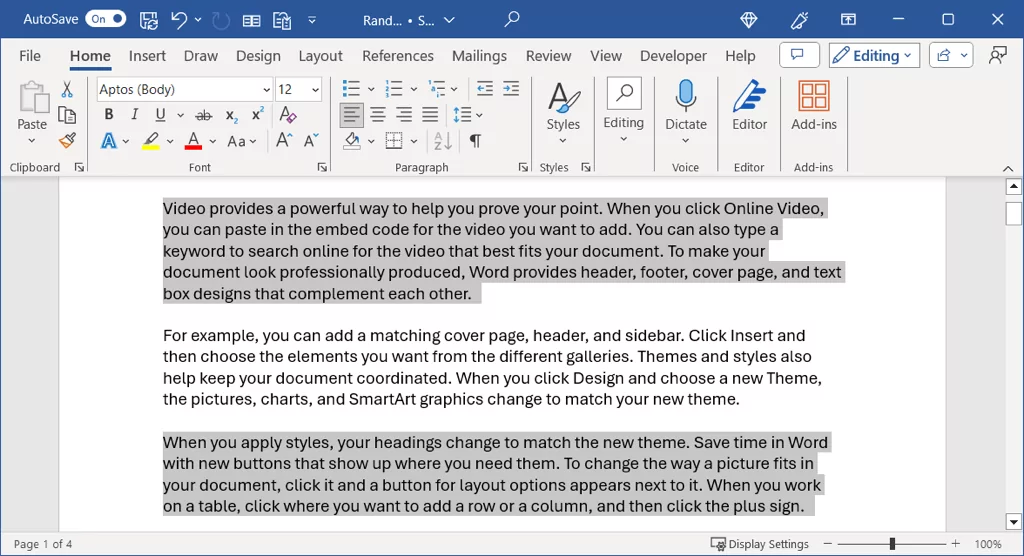Viewport: 1024px width, 556px height.
Task: Click the zoom slider handle
Action: click(892, 544)
